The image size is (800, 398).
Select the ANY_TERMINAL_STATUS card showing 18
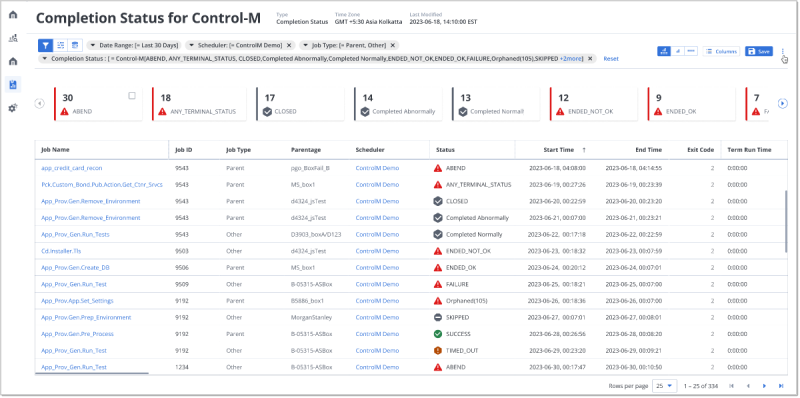(199, 104)
